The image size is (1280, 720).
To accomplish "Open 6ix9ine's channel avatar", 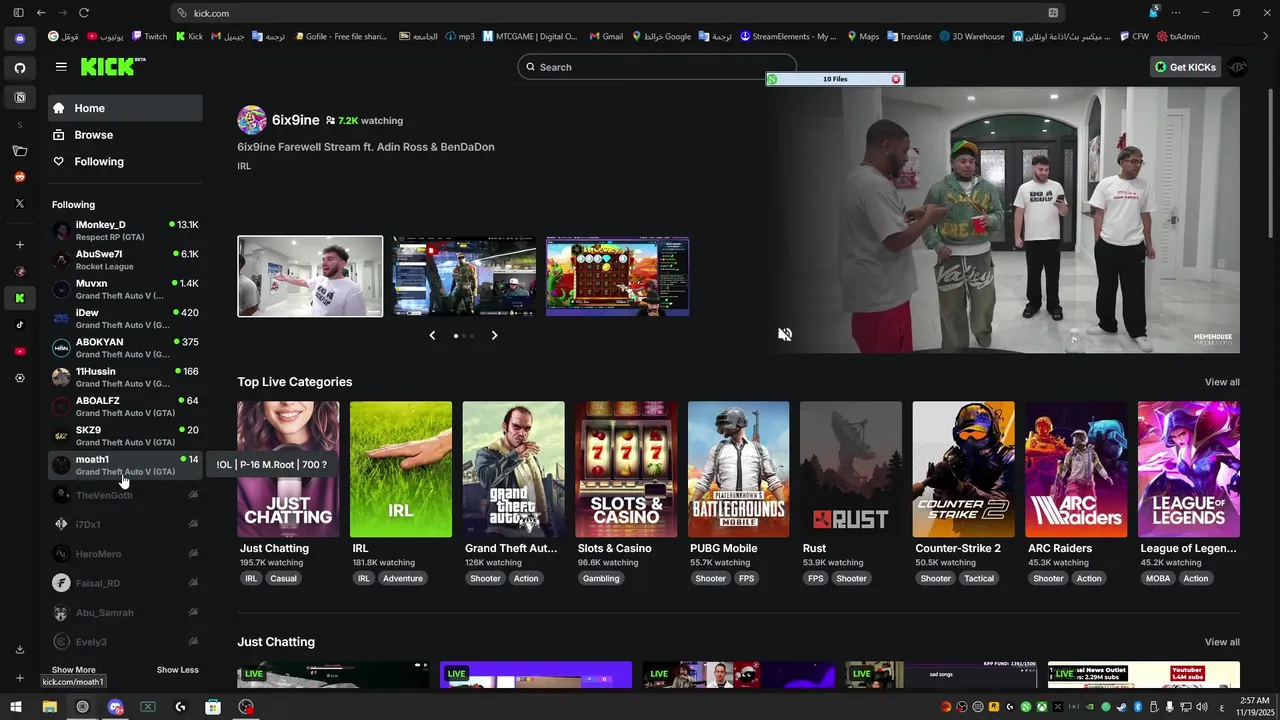I will click(252, 120).
